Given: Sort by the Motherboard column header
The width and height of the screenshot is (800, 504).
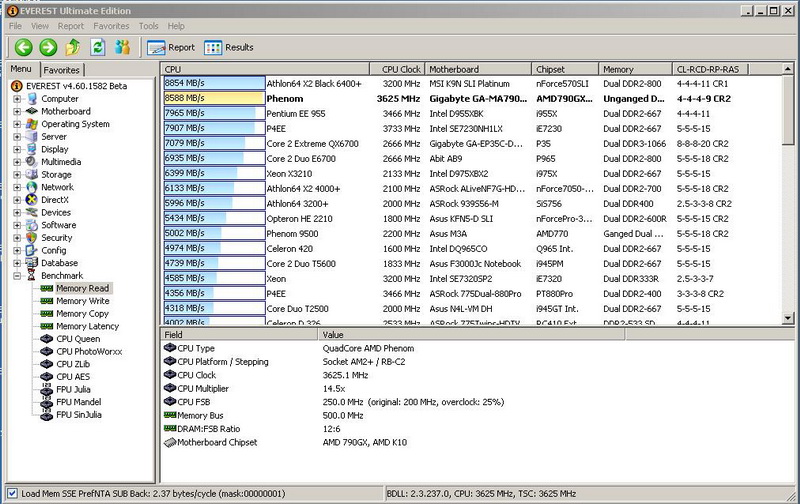Looking at the screenshot, I should pyautogui.click(x=477, y=69).
